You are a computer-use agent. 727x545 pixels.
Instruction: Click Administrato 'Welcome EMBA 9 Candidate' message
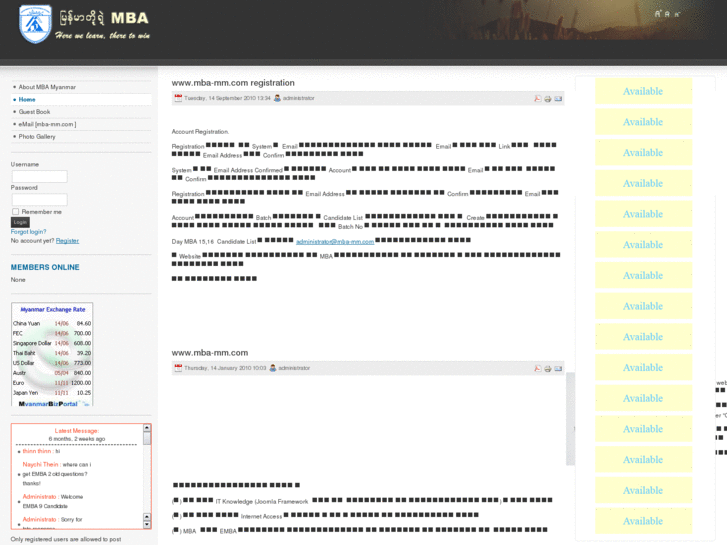click(x=53, y=501)
